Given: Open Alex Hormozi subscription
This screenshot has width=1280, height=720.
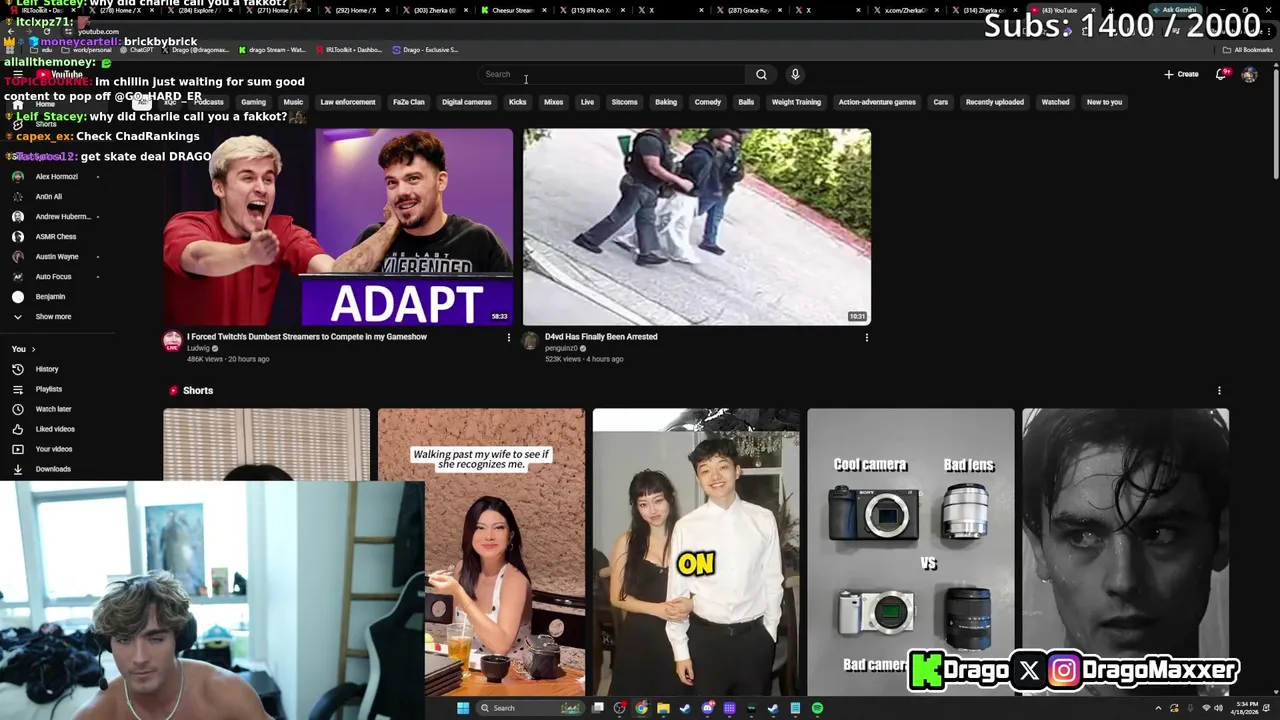Looking at the screenshot, I should click(x=57, y=177).
